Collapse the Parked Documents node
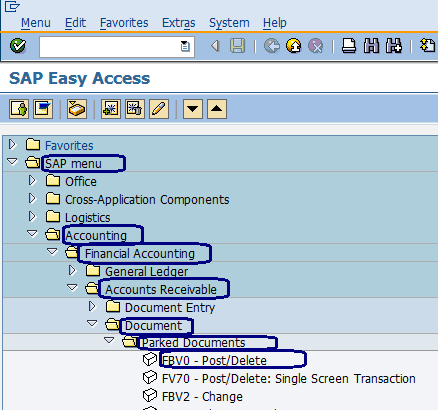The height and width of the screenshot is (410, 438). pyautogui.click(x=109, y=341)
